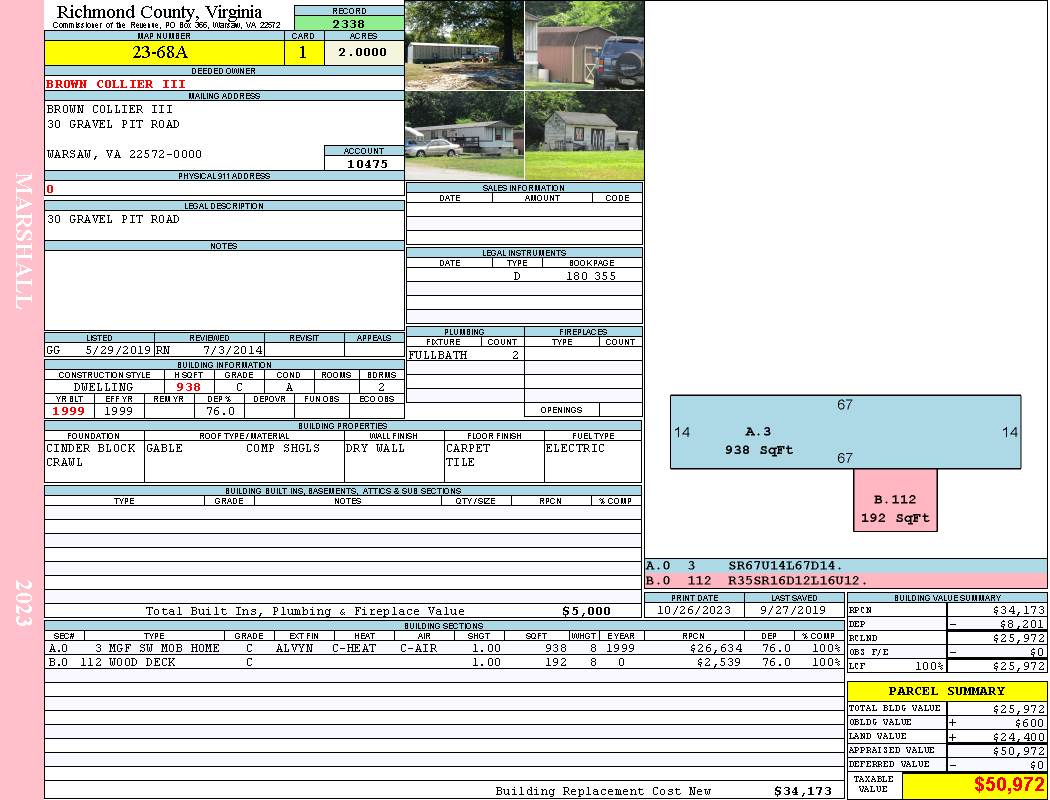Click the FULLBATH plumbing fixture entry

point(438,355)
